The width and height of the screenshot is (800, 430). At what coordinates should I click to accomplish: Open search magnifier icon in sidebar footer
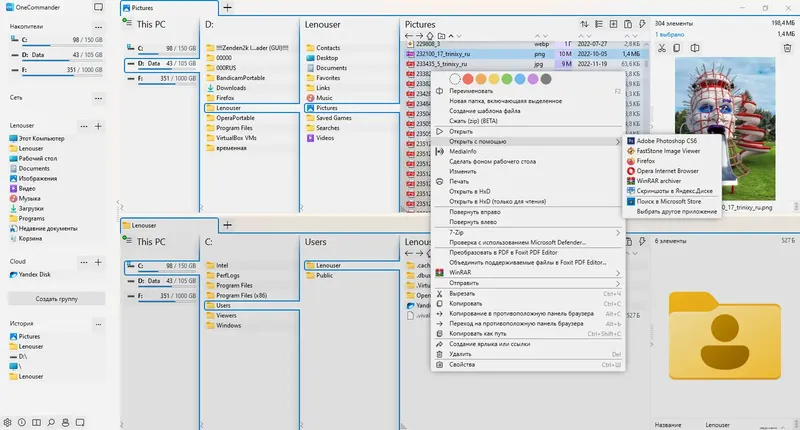coord(51,422)
